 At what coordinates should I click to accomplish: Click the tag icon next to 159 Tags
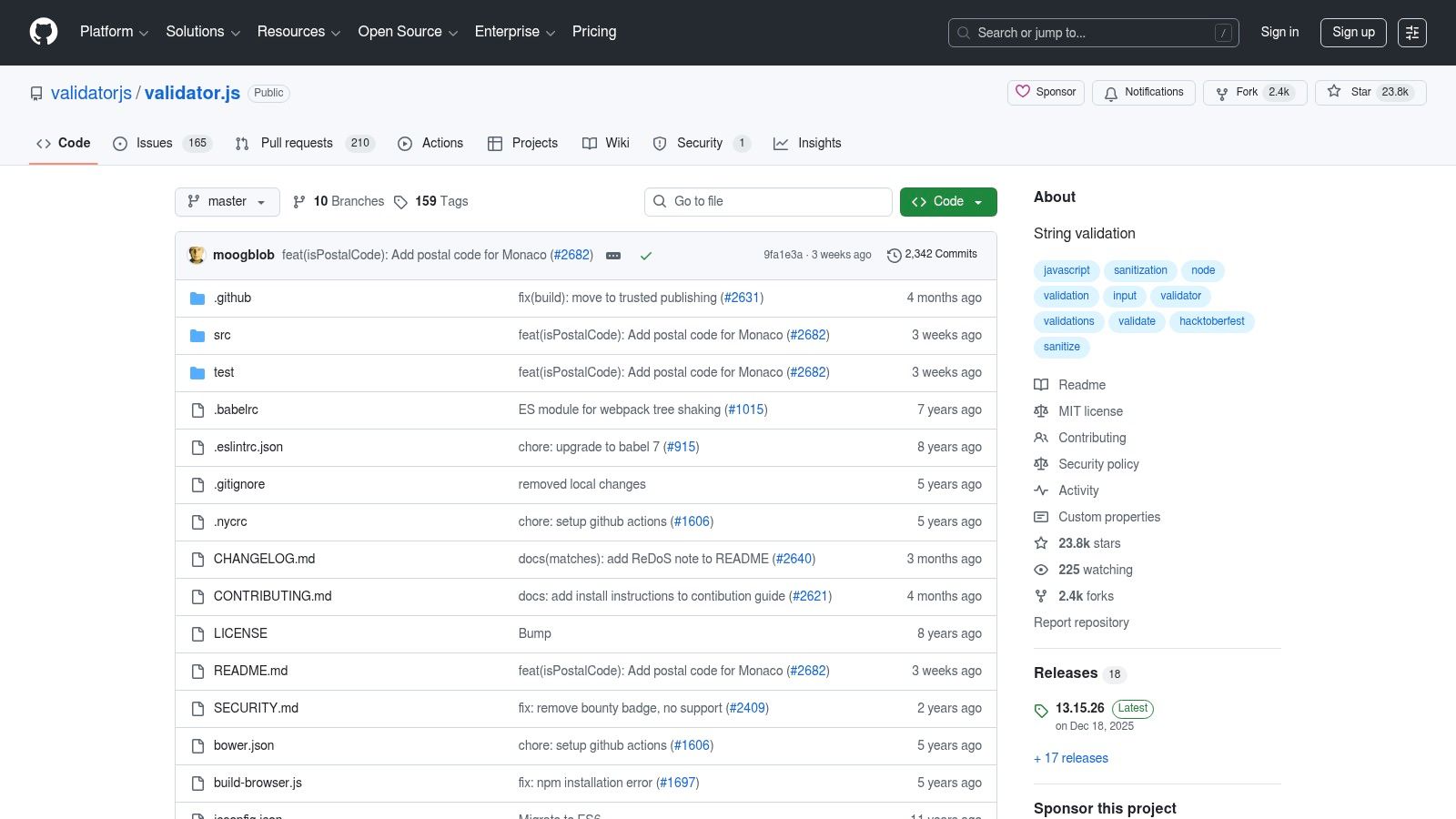tap(401, 201)
